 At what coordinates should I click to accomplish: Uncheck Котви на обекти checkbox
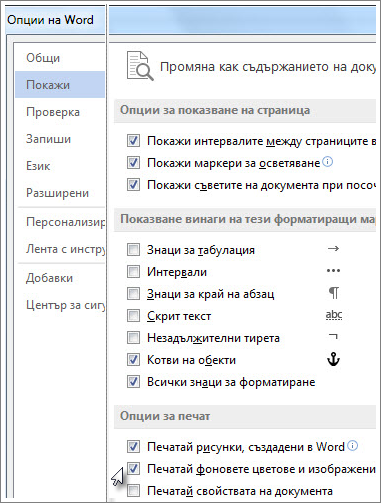pos(133,359)
